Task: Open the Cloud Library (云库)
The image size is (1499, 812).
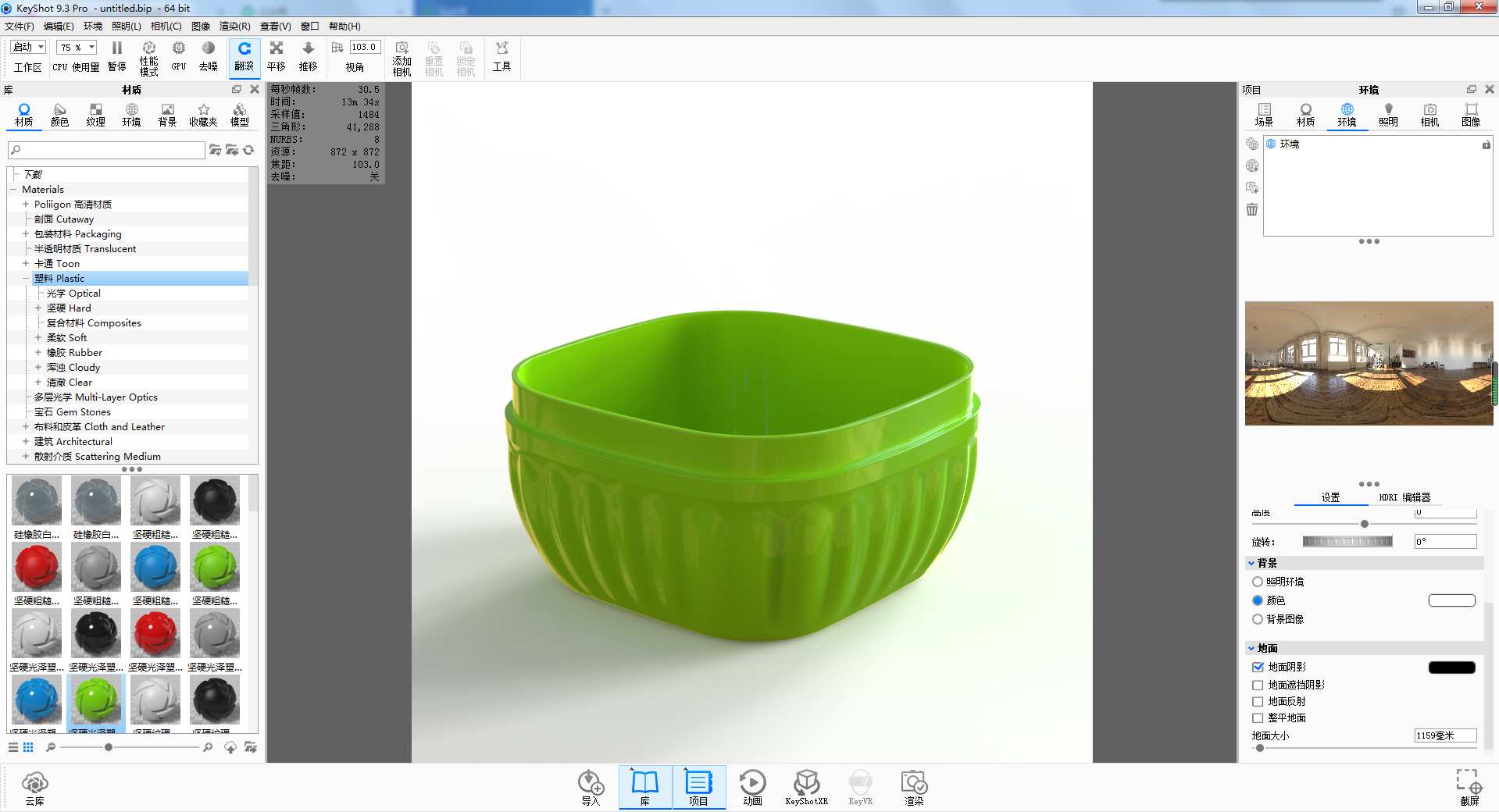Action: coord(35,787)
